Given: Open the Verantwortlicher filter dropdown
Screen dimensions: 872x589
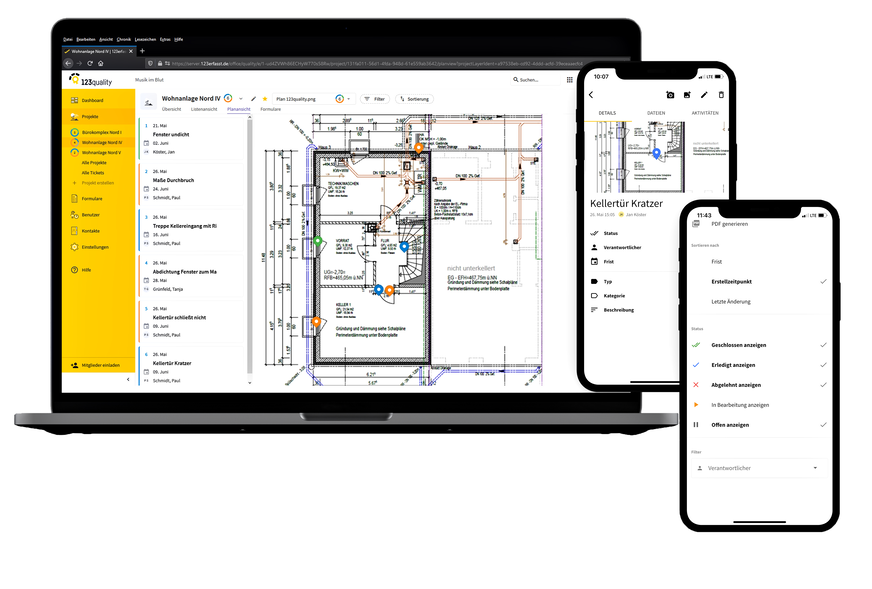Looking at the screenshot, I should pyautogui.click(x=762, y=468).
